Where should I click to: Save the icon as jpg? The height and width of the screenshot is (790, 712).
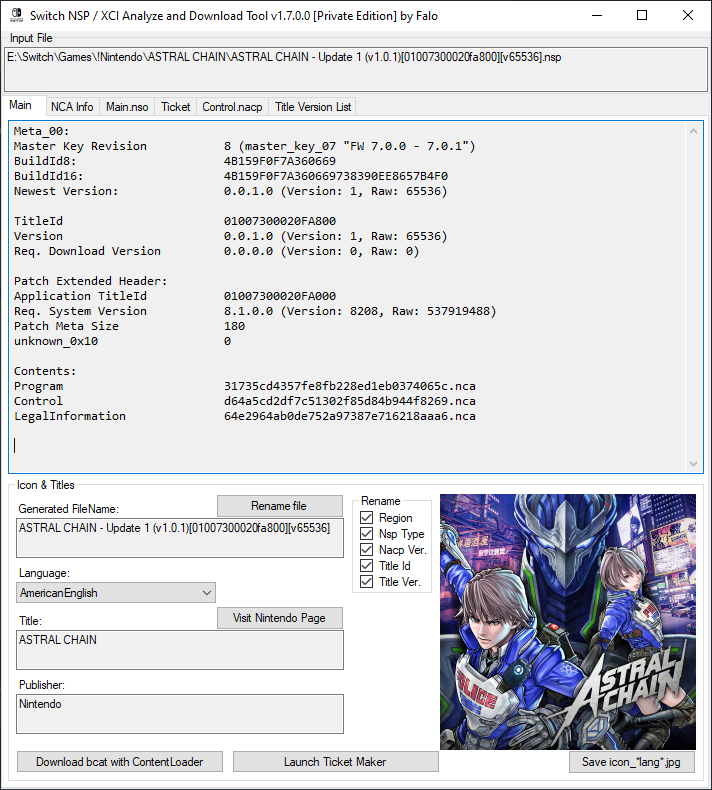point(631,762)
